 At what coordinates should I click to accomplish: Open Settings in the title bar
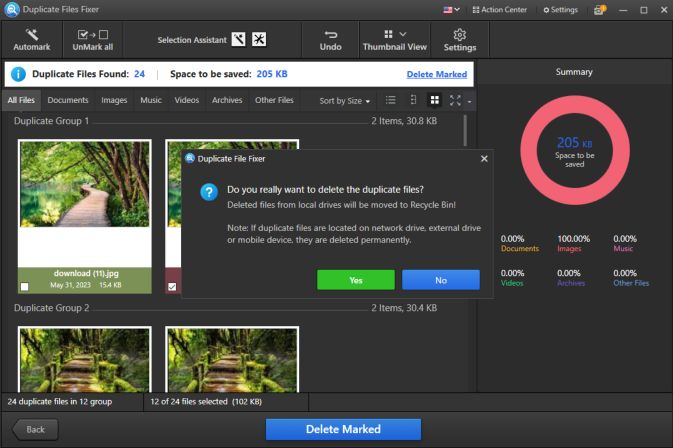(x=561, y=9)
